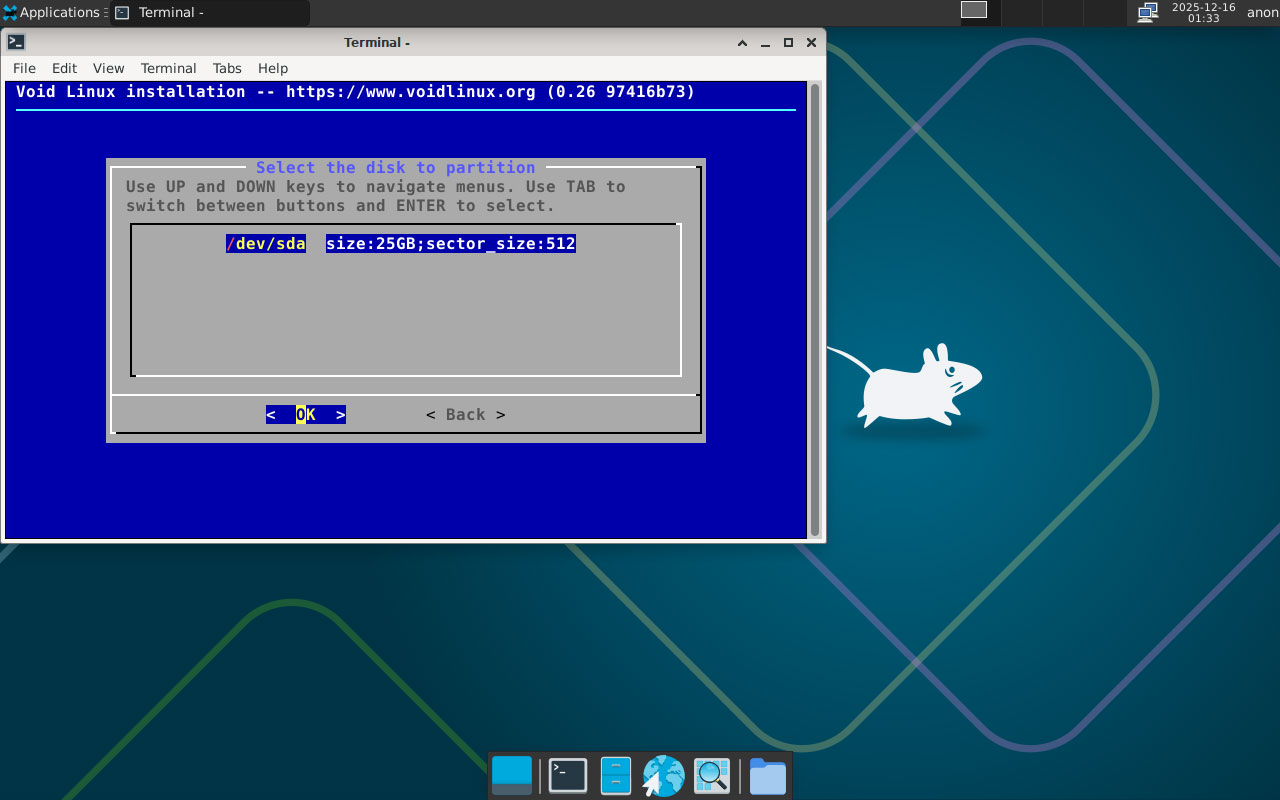Viewport: 1280px width, 800px height.
Task: Click the Terminal taskbar window button
Action: (x=210, y=13)
